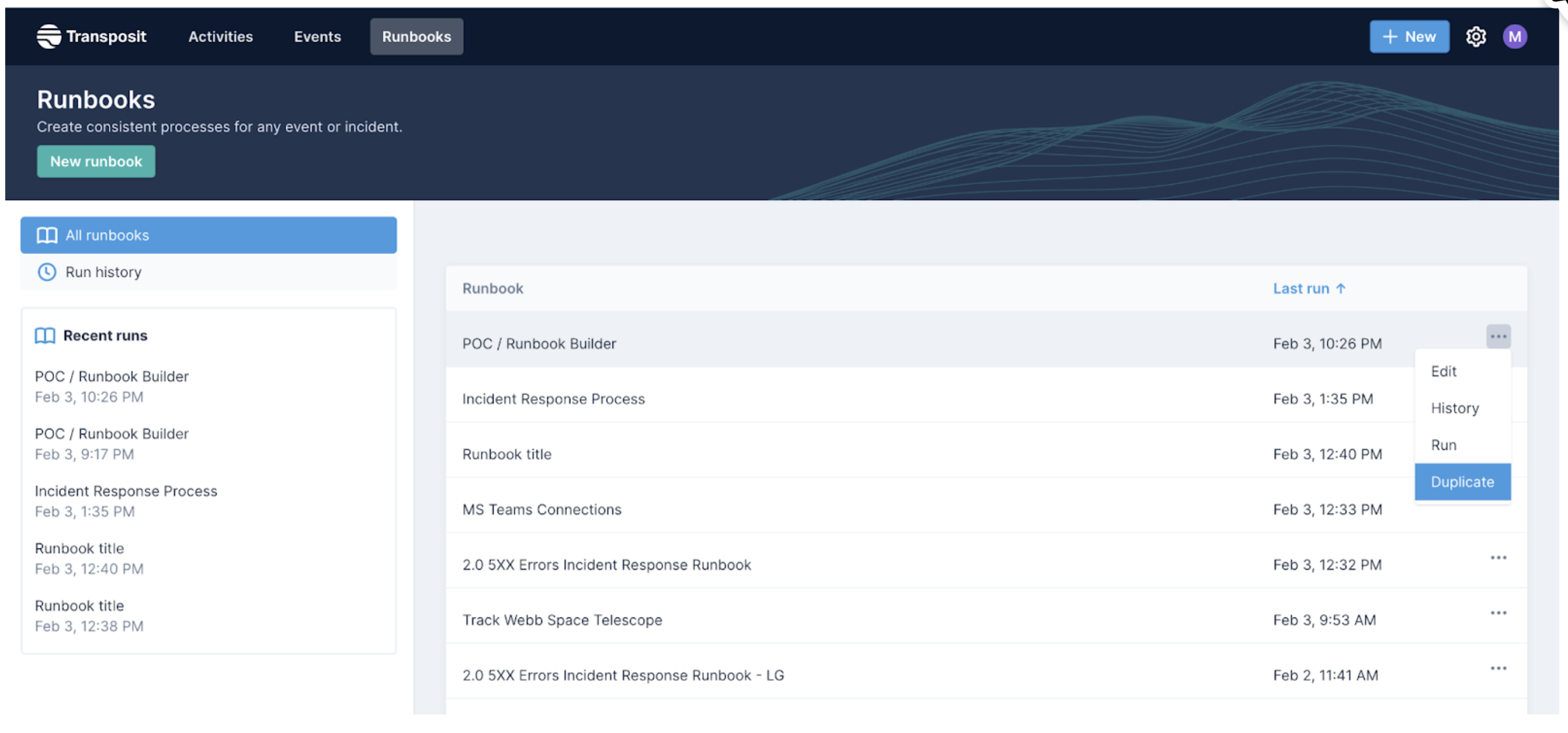Open the user avatar M menu
Image resolution: width=1568 pixels, height=733 pixels.
[1514, 36]
